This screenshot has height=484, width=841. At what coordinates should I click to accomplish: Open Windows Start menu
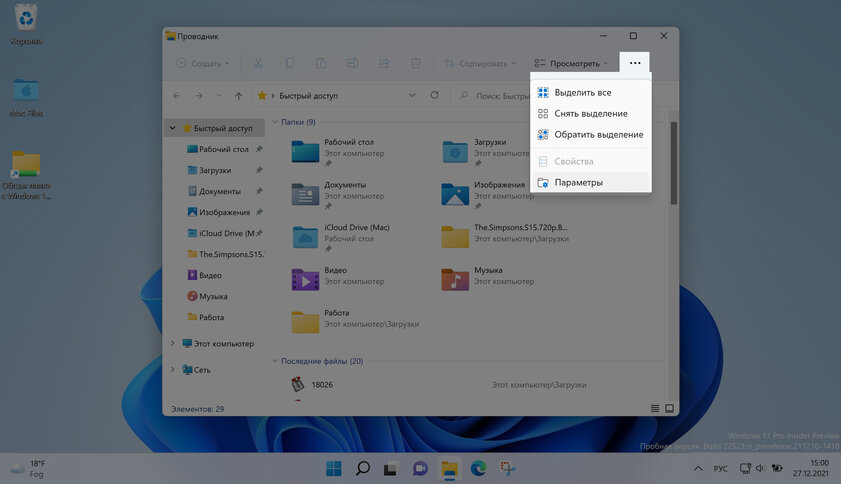click(334, 468)
